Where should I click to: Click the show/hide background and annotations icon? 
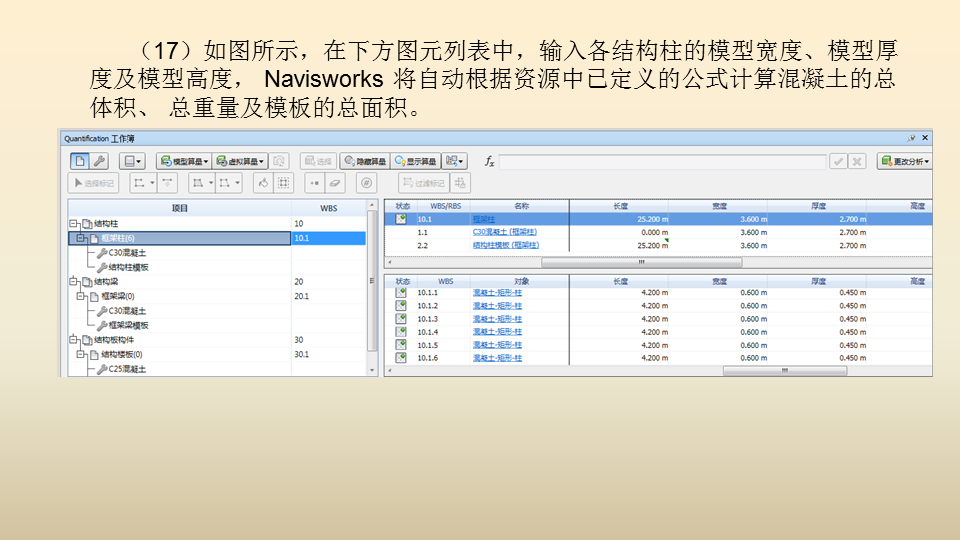pyautogui.click(x=460, y=182)
